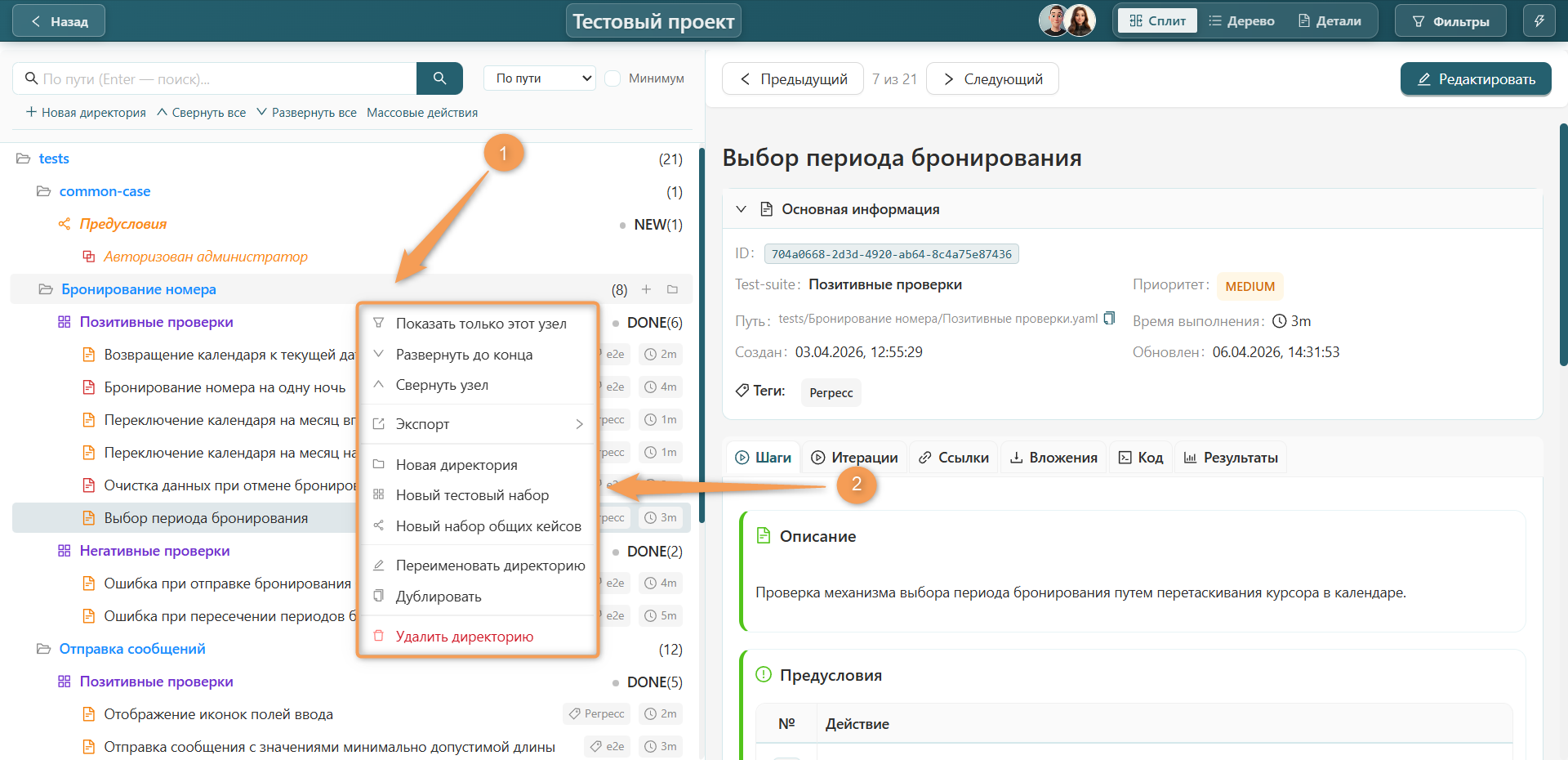Click Развернуть все in tree toolbar
This screenshot has width=1568, height=760.
tap(306, 113)
